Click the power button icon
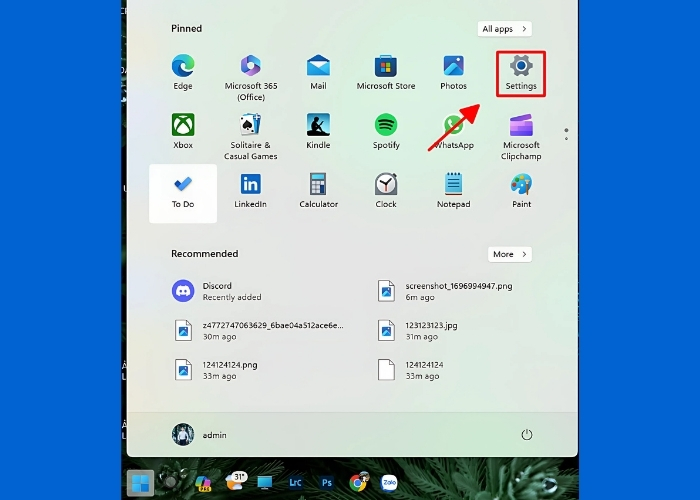The width and height of the screenshot is (700, 500). point(526,435)
